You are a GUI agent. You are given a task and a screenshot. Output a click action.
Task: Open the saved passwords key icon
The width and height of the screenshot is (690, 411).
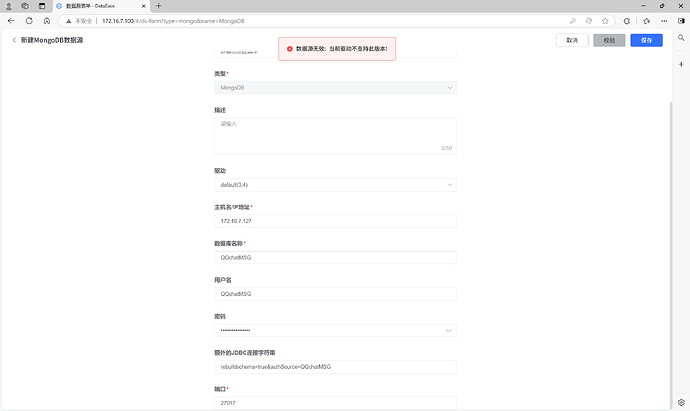click(573, 21)
